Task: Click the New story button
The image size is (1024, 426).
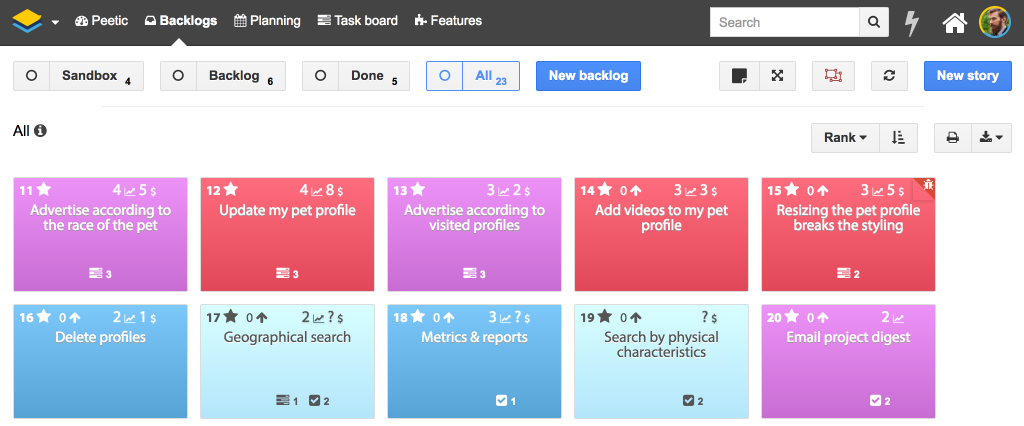Action: [967, 76]
